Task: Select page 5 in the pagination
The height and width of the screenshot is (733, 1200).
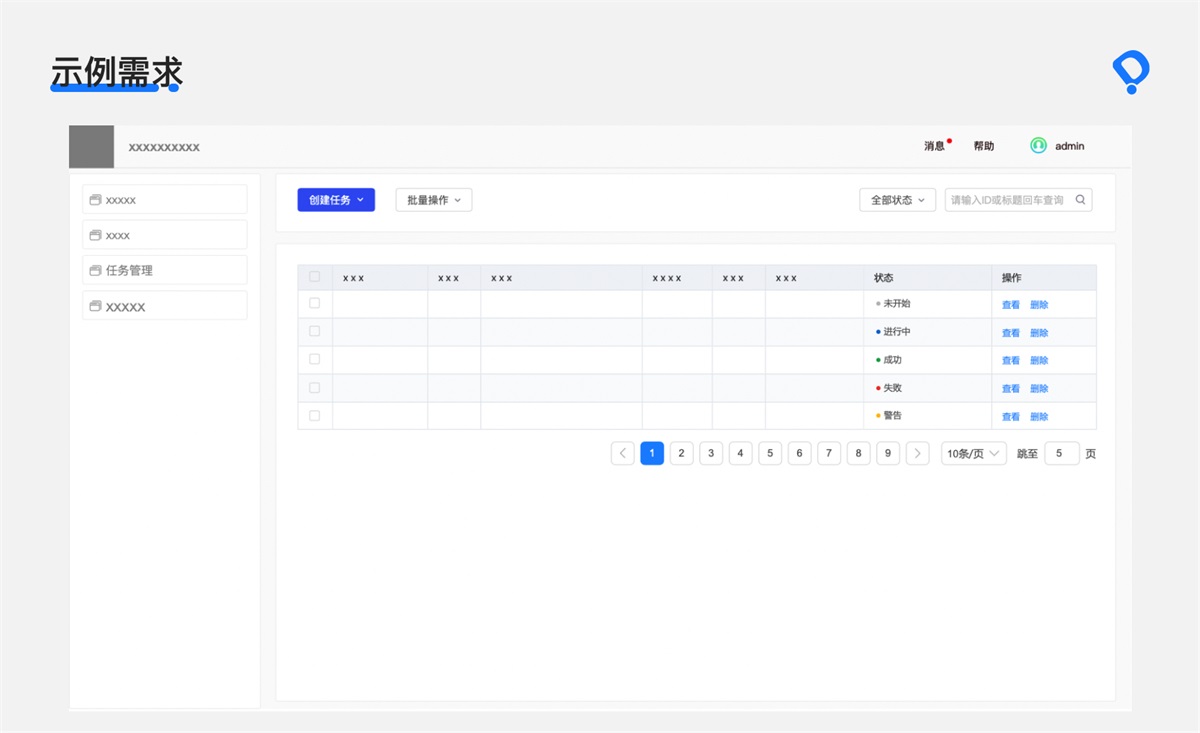Action: tap(769, 454)
